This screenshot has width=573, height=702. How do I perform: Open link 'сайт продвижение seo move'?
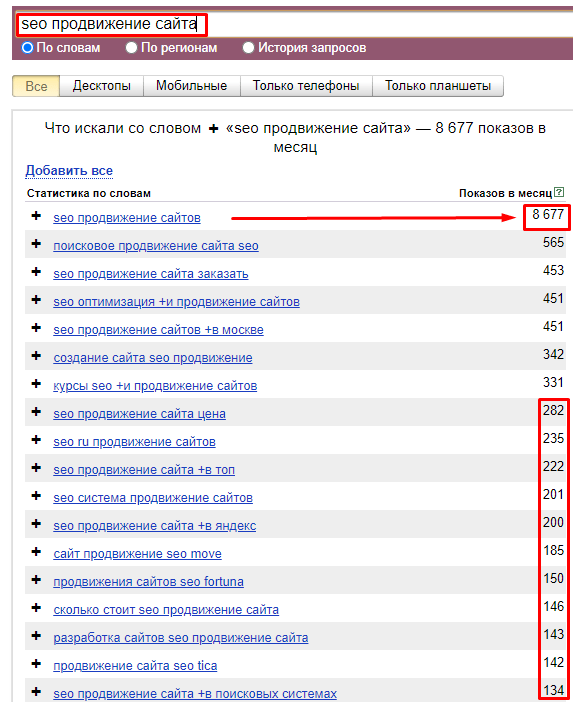click(x=137, y=554)
